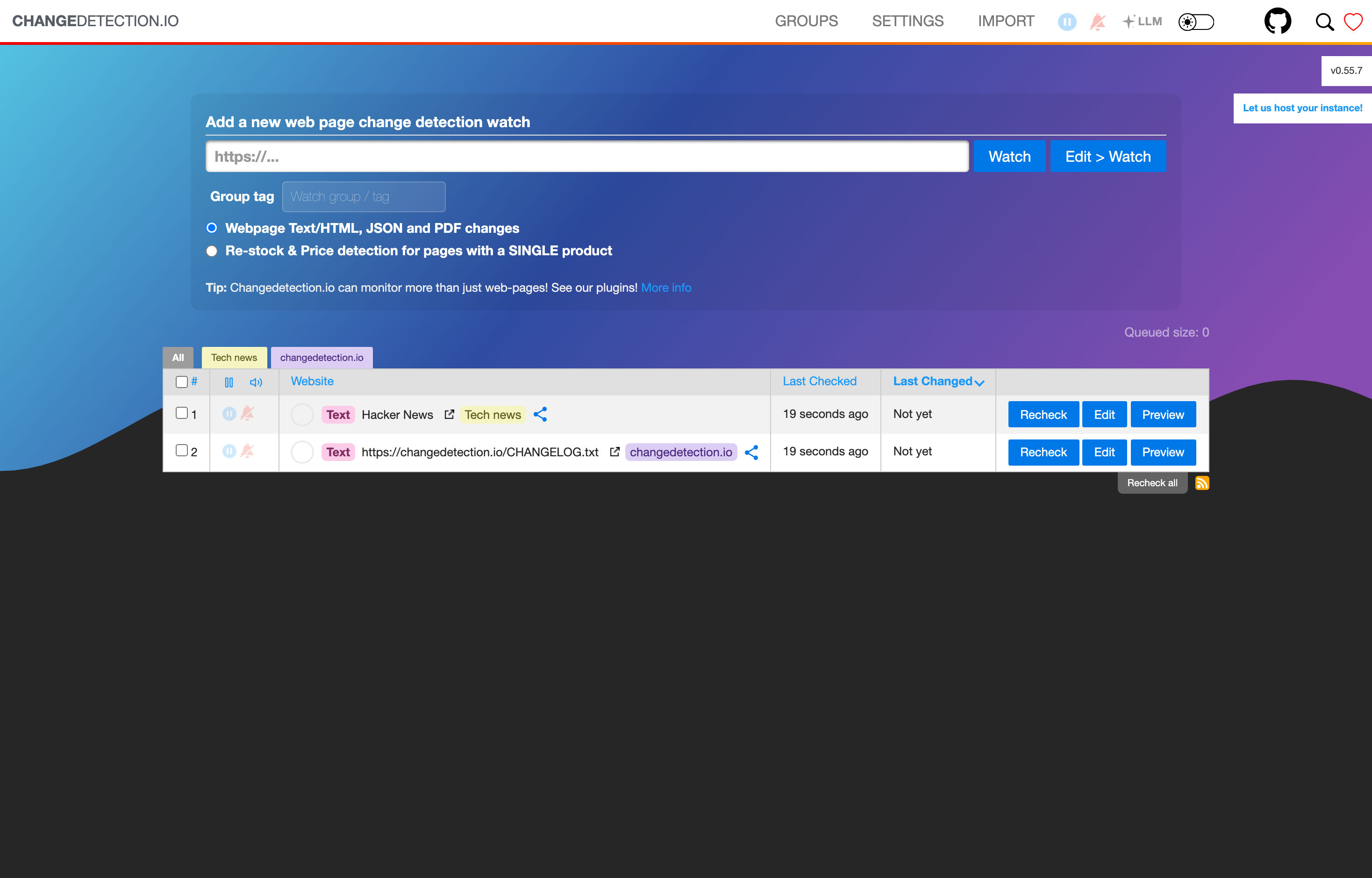Click the CHANGEDETECTION.IO logo
Viewport: 1372px width, 878px height.
click(95, 21)
